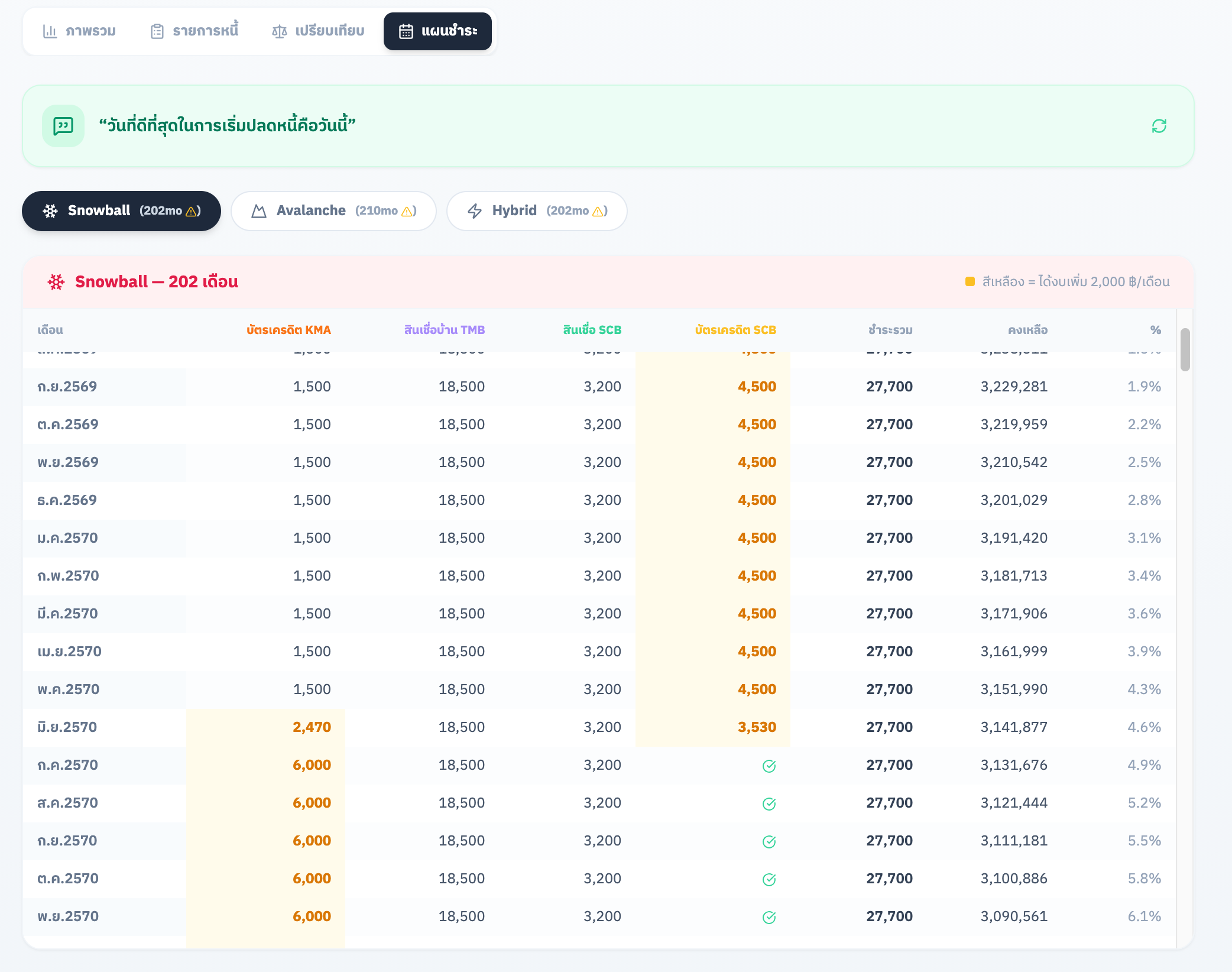Click the yellow legend swatch

pyautogui.click(x=970, y=282)
